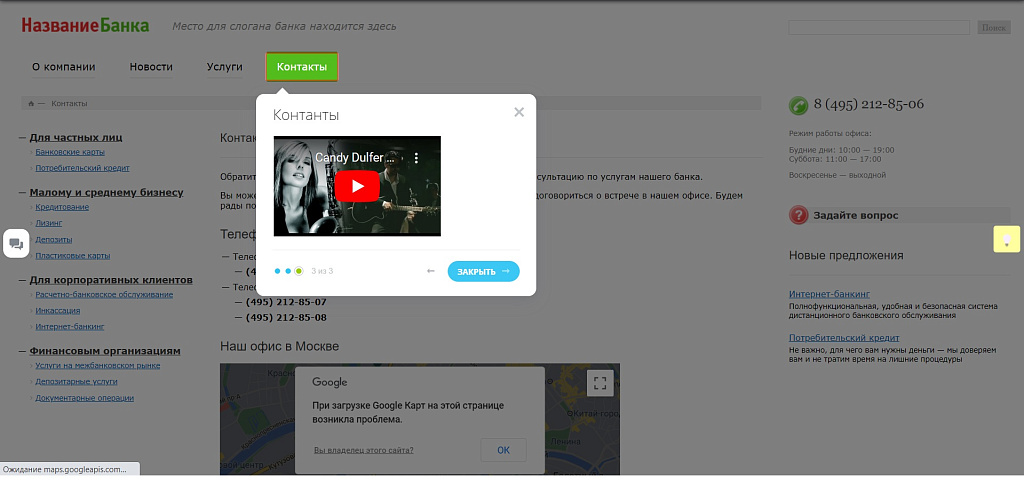Open the YouTube video three-dot menu
Screen dimensions: 1024x485
coord(418,158)
